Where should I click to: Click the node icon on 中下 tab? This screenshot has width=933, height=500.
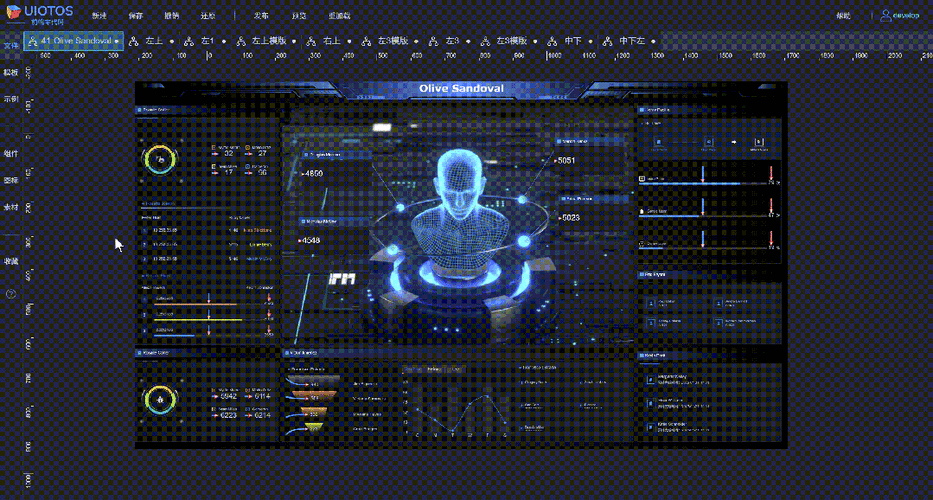[552, 41]
